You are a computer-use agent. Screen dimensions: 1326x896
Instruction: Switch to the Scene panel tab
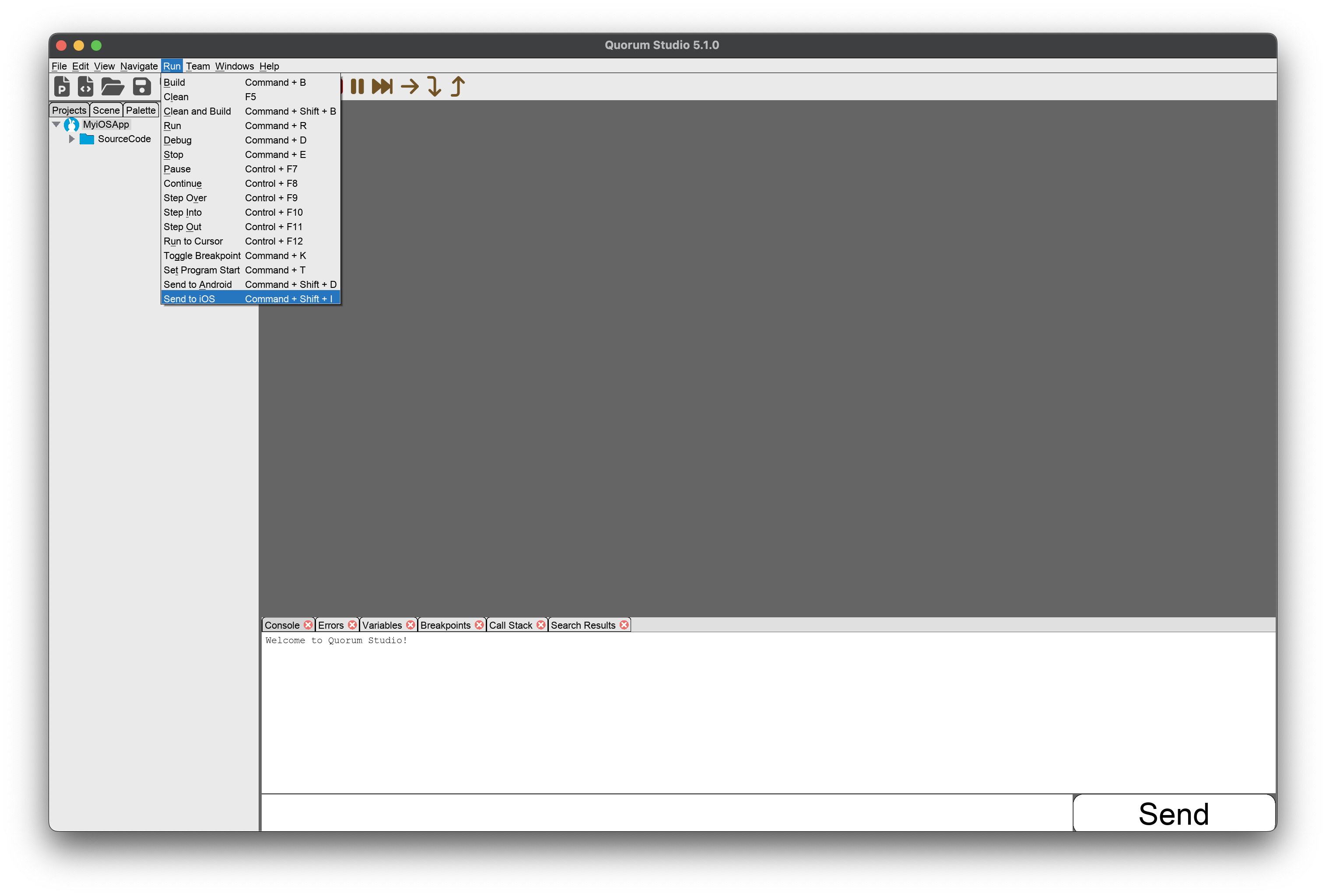pyautogui.click(x=108, y=108)
